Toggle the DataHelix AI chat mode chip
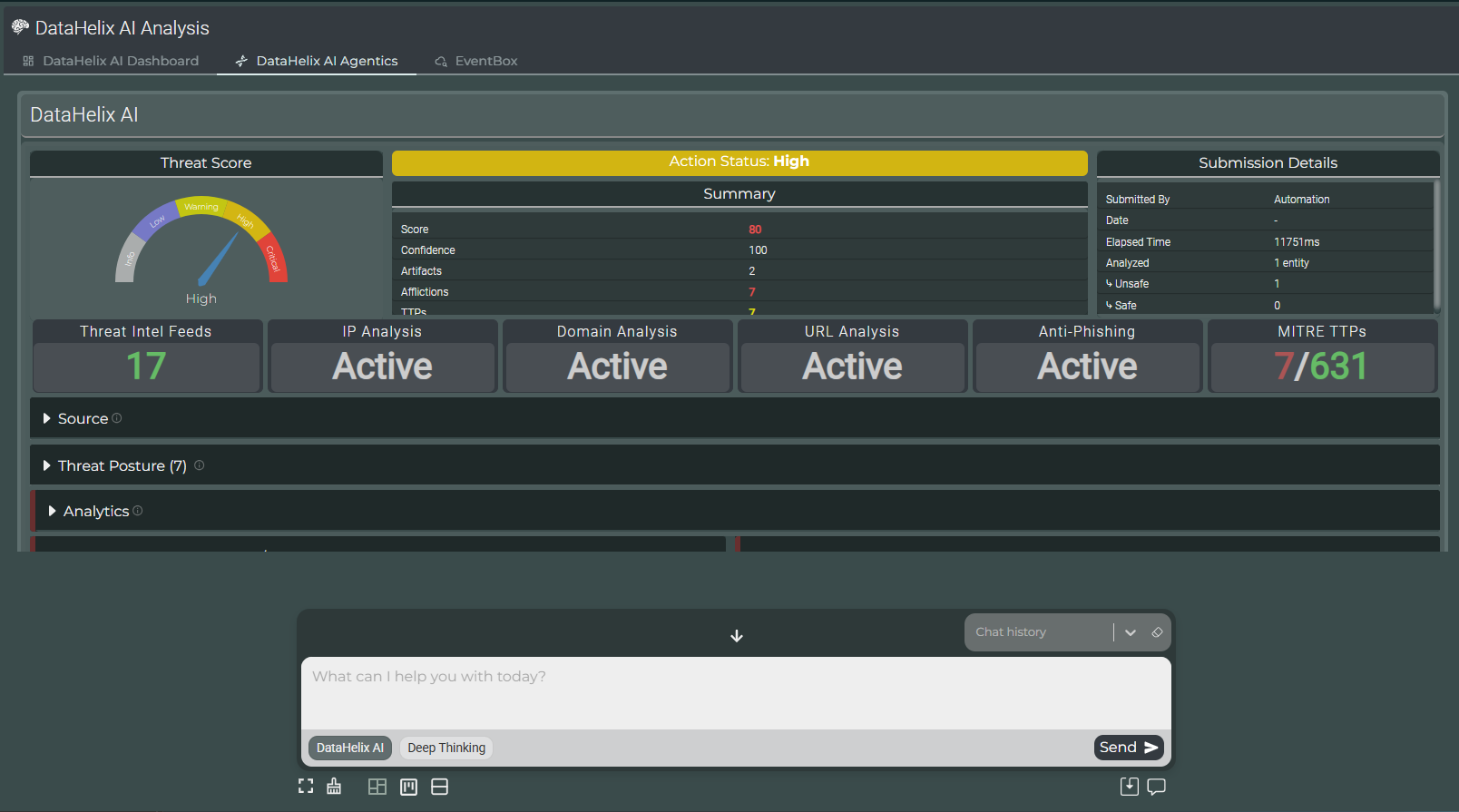Viewport: 1459px width, 812px height. pyautogui.click(x=350, y=748)
